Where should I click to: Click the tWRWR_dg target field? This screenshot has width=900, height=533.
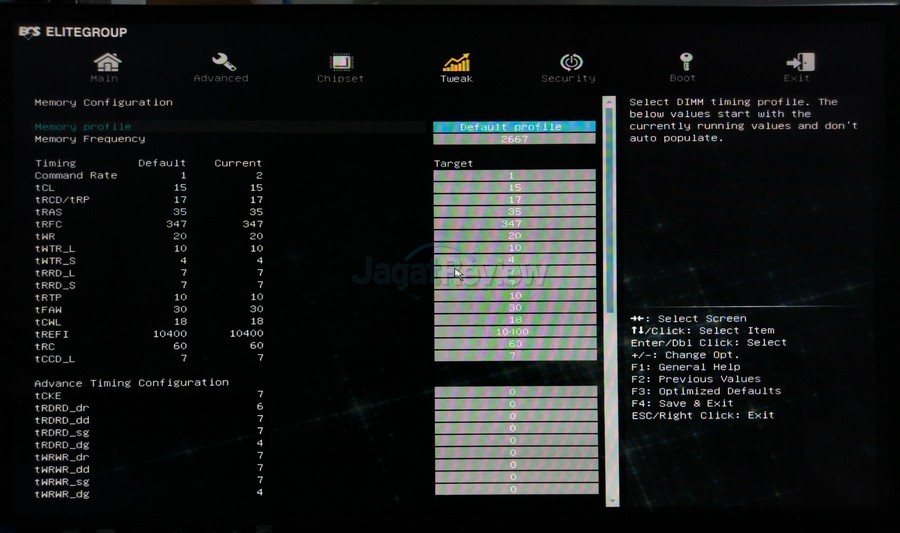pyautogui.click(x=514, y=489)
